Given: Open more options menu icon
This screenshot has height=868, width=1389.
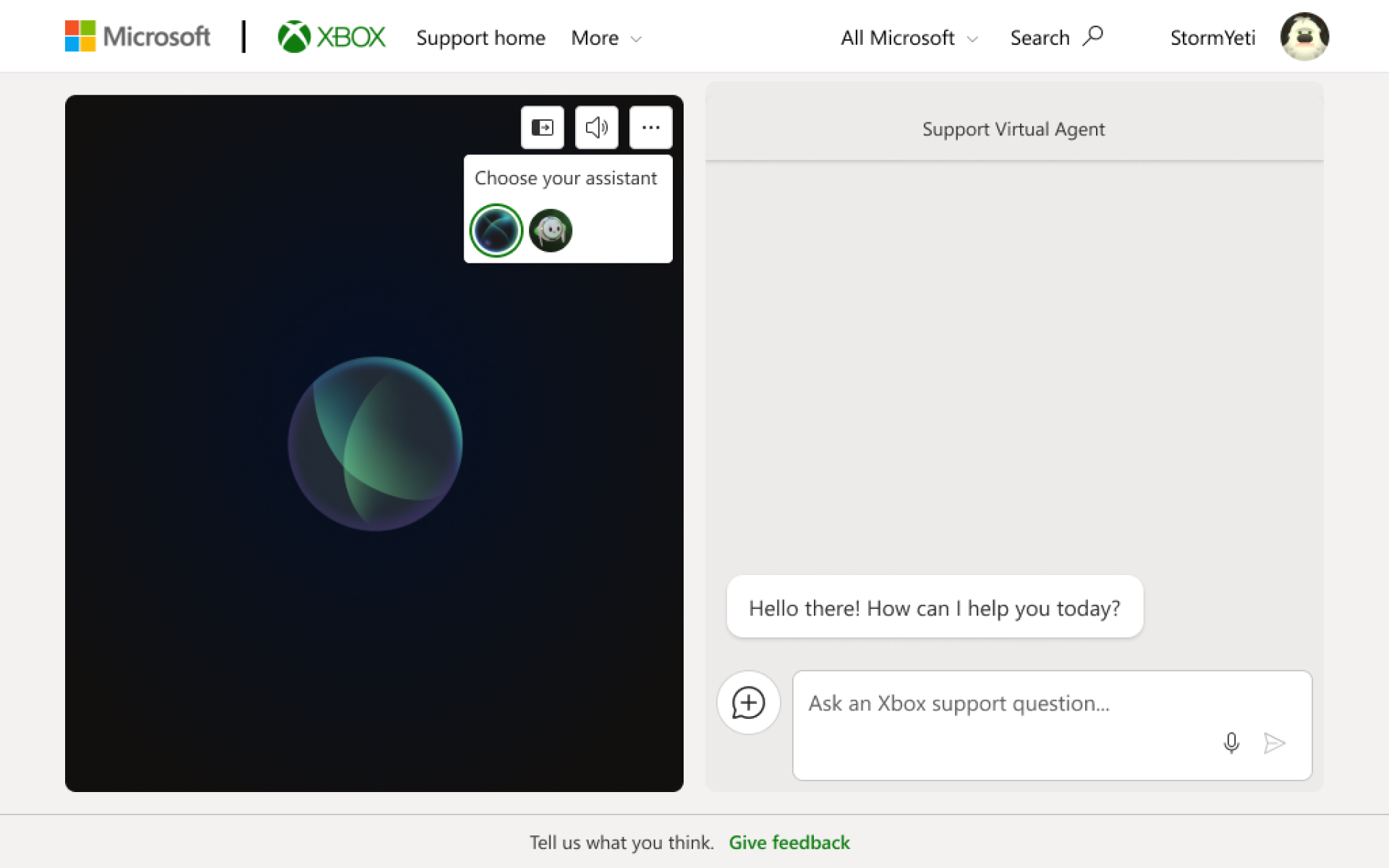Looking at the screenshot, I should pyautogui.click(x=651, y=127).
